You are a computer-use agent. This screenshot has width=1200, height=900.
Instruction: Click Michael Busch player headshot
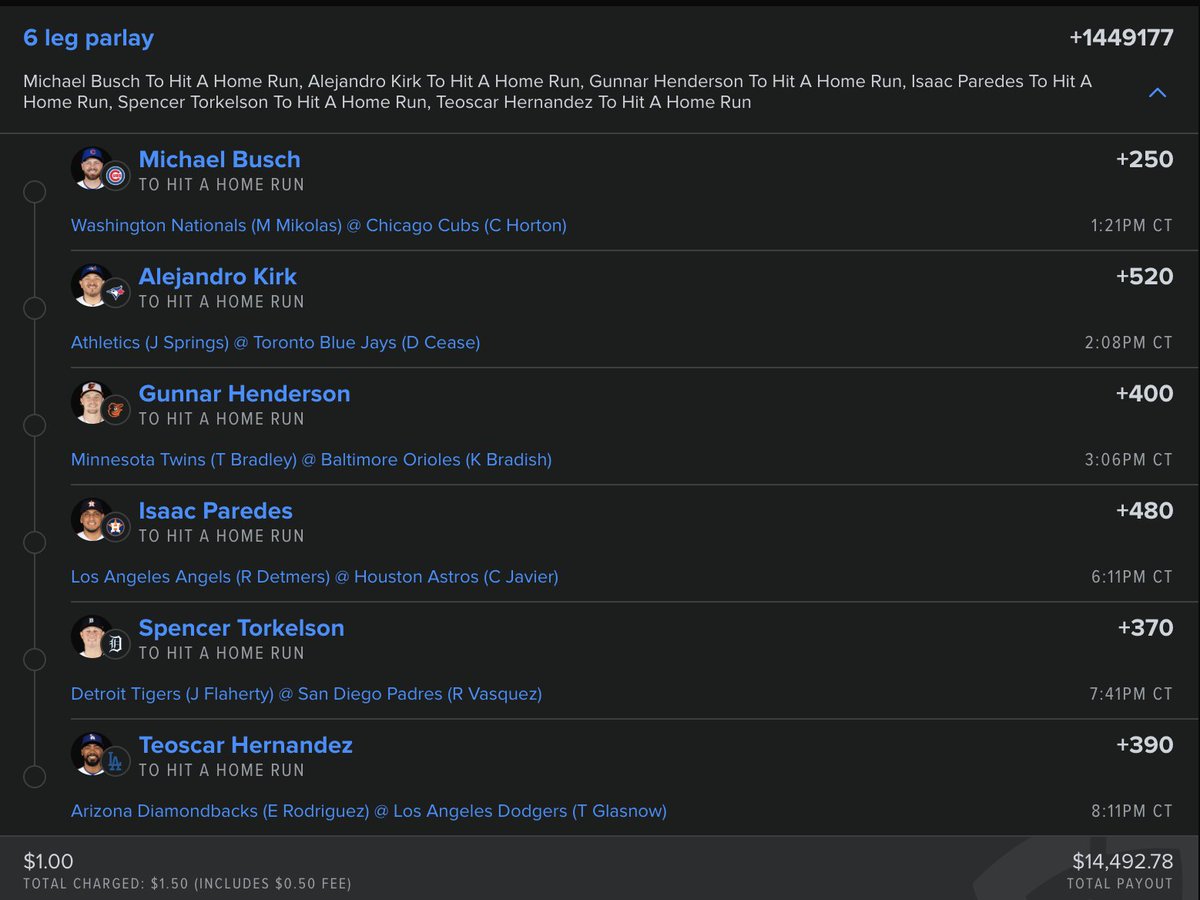tap(91, 168)
